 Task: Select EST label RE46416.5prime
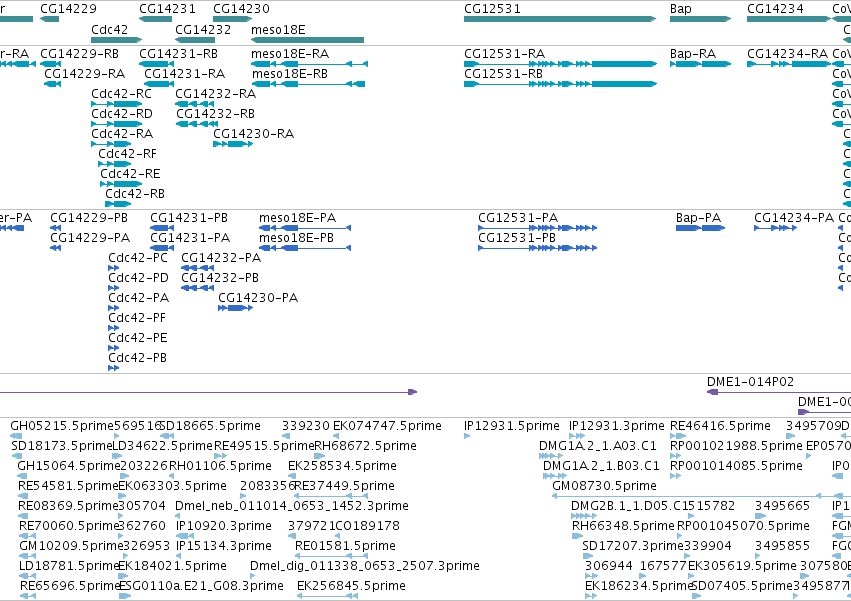point(720,426)
